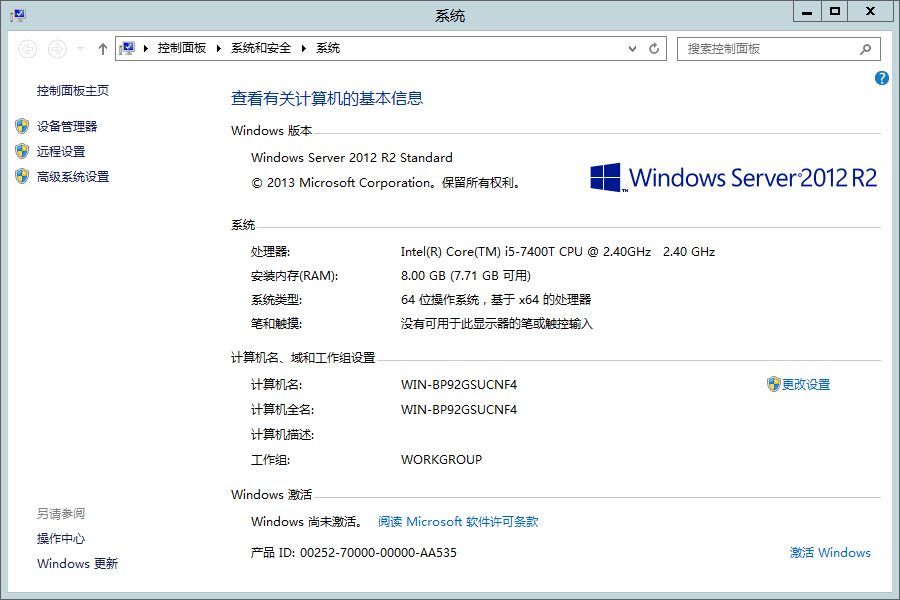
Task: Click 64 位操作系统 system type value
Action: 496,300
